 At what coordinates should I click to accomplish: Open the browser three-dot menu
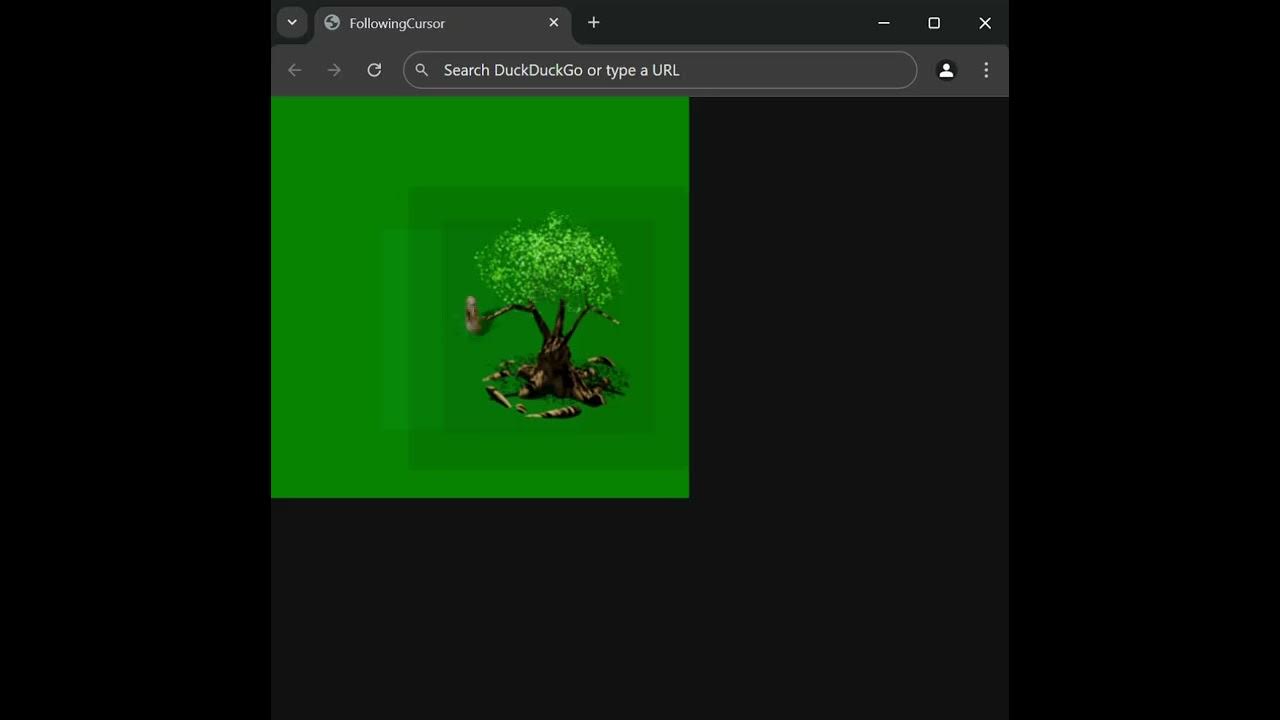986,70
